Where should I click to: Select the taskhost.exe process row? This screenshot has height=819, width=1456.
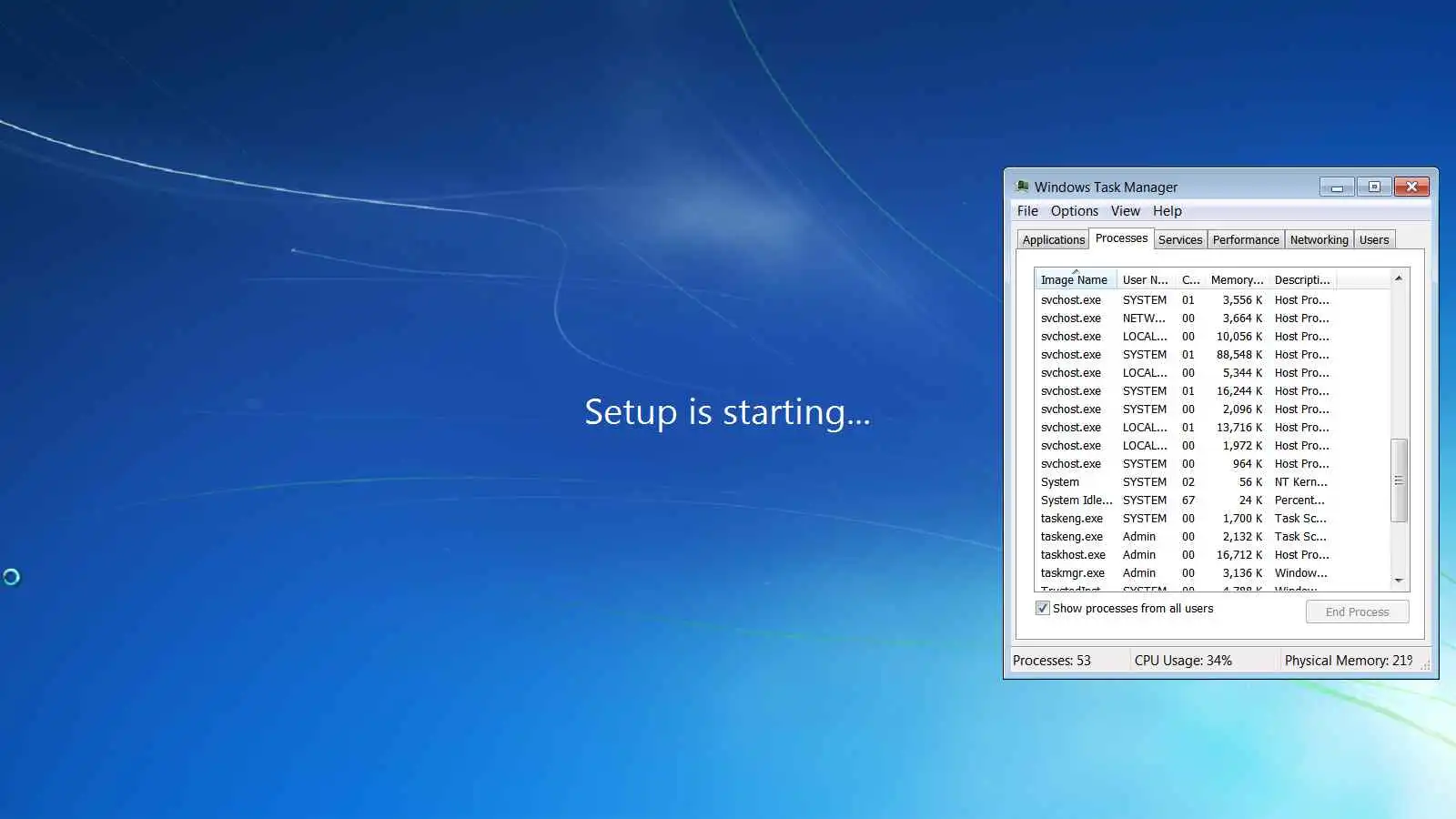[x=1212, y=555]
